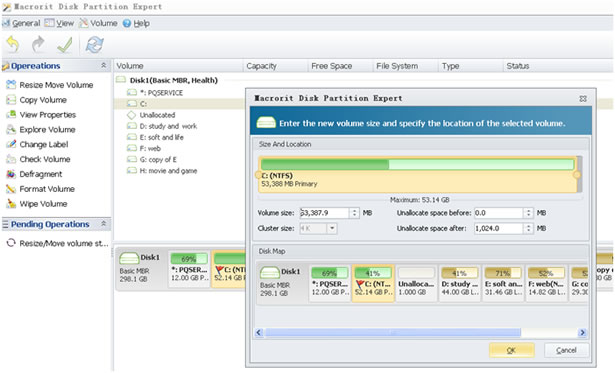615x373 pixels.
Task: Sort by Type column header
Action: click(470, 66)
